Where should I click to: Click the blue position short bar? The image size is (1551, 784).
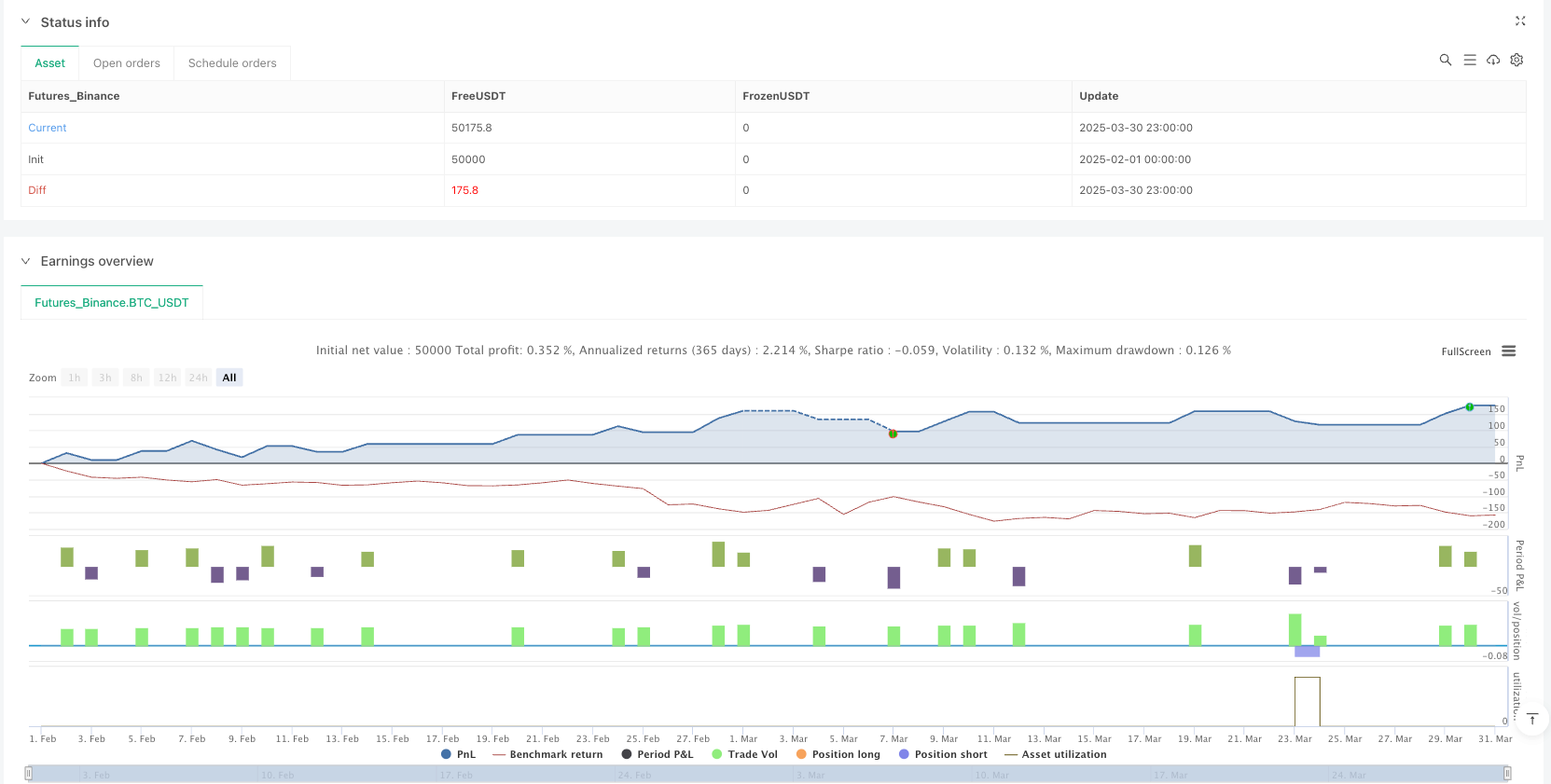click(x=1308, y=651)
